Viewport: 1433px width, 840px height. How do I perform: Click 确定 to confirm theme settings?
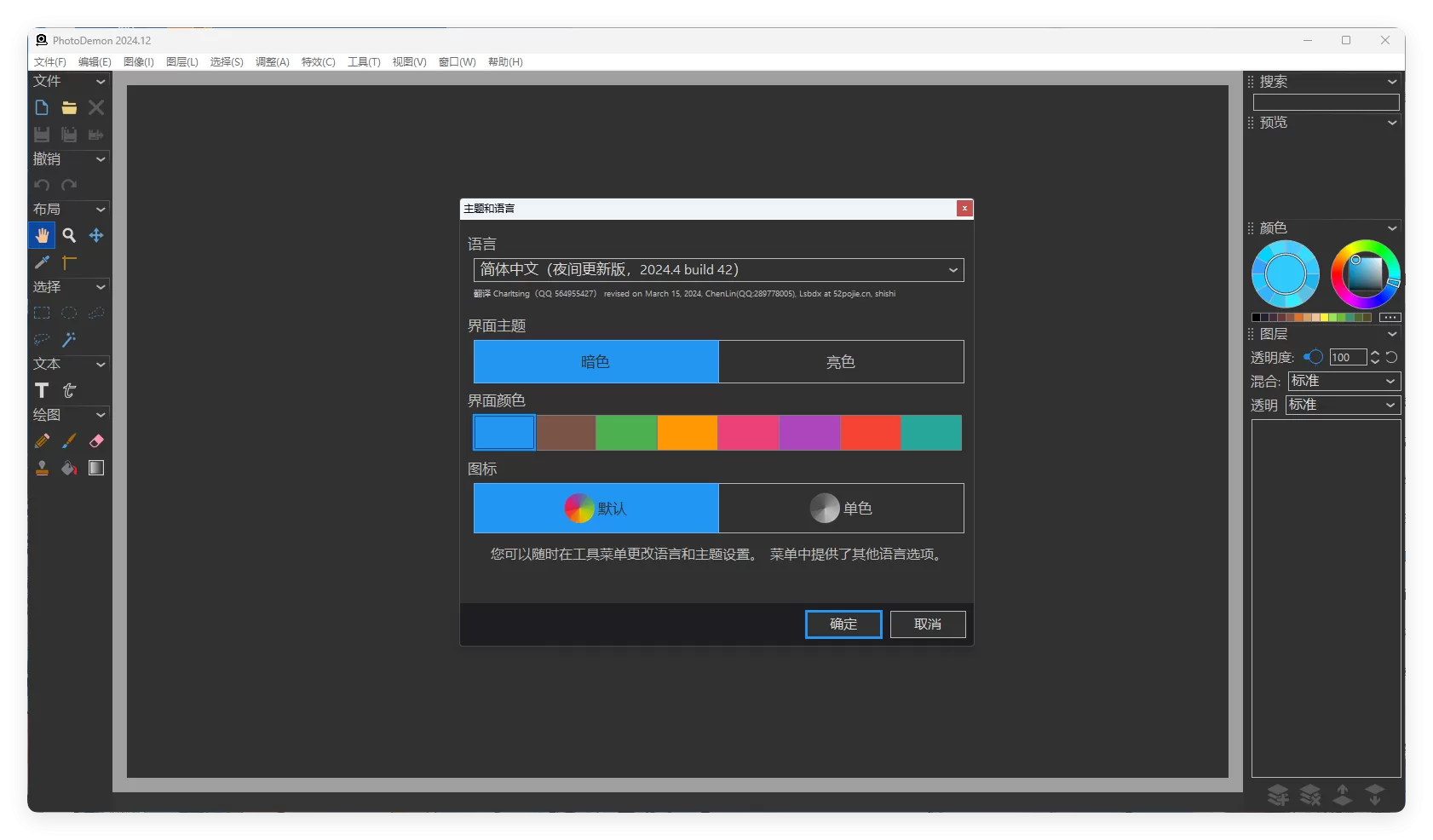(x=843, y=624)
